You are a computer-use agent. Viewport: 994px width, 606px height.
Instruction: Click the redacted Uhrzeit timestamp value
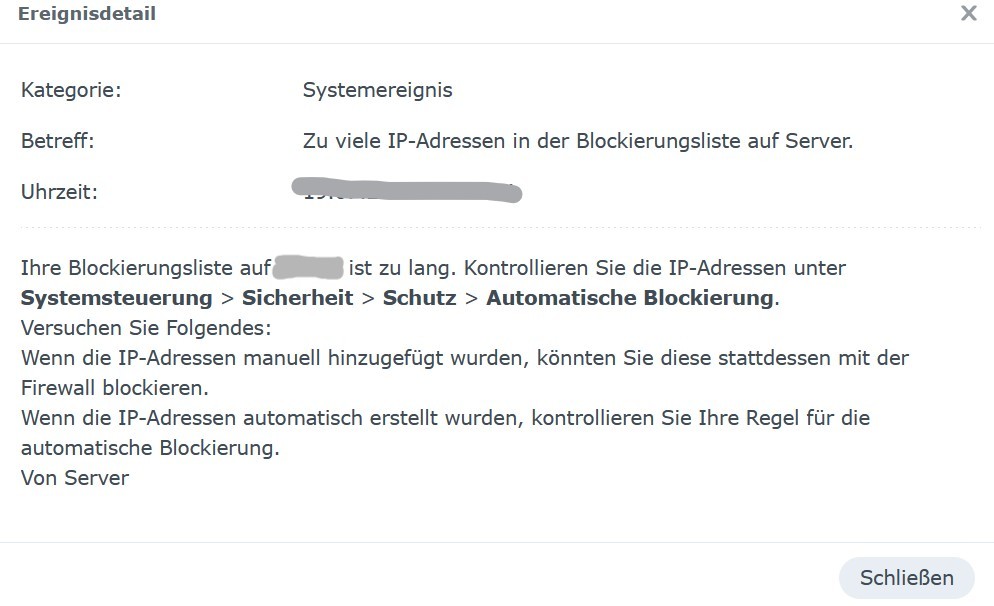click(x=406, y=190)
